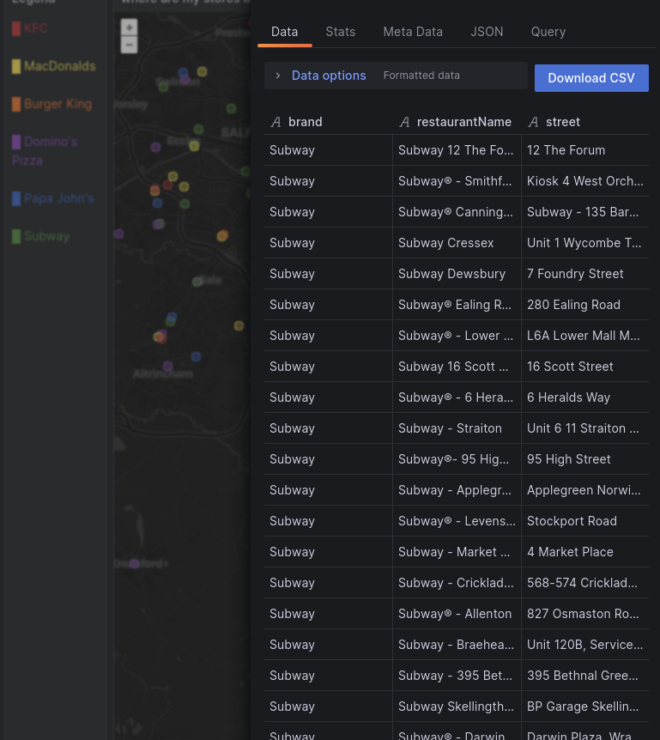This screenshot has height=740, width=660.
Task: Toggle Burger King series in legend
Action: point(58,104)
